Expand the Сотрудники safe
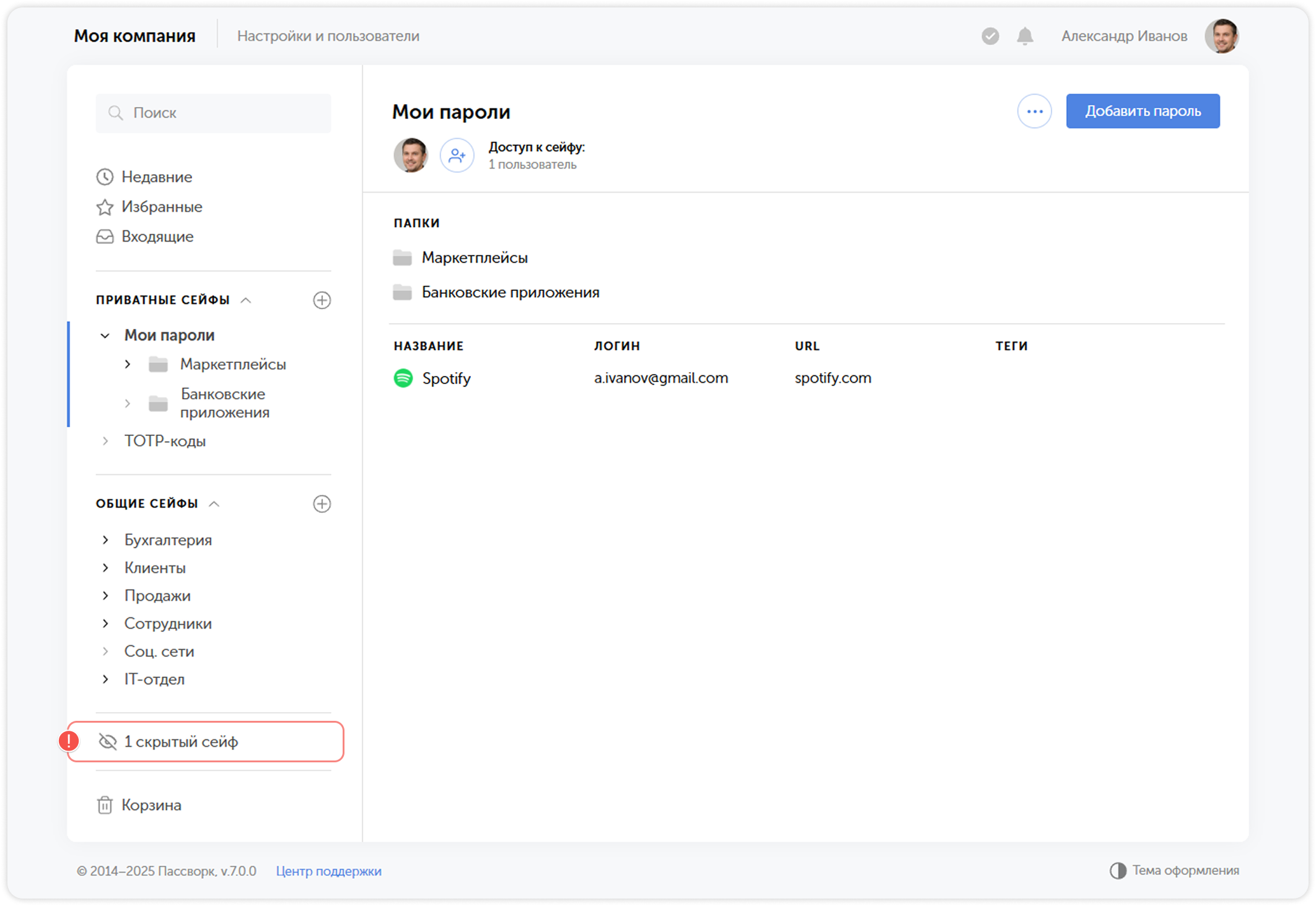 105,624
